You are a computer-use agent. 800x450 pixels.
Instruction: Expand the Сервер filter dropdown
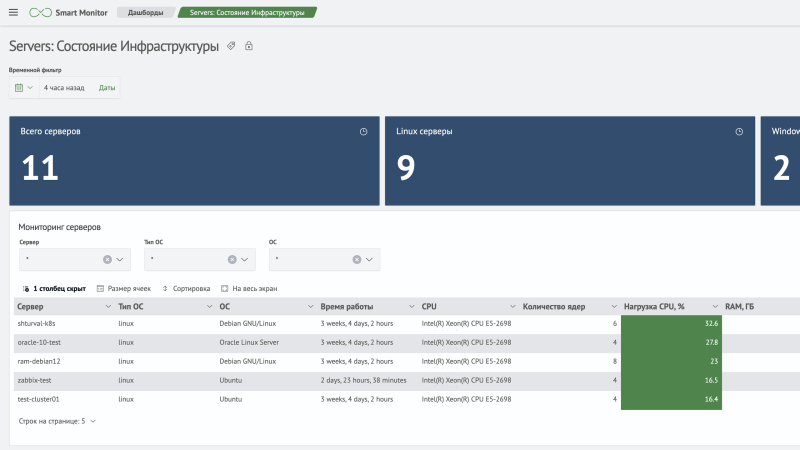(120, 259)
